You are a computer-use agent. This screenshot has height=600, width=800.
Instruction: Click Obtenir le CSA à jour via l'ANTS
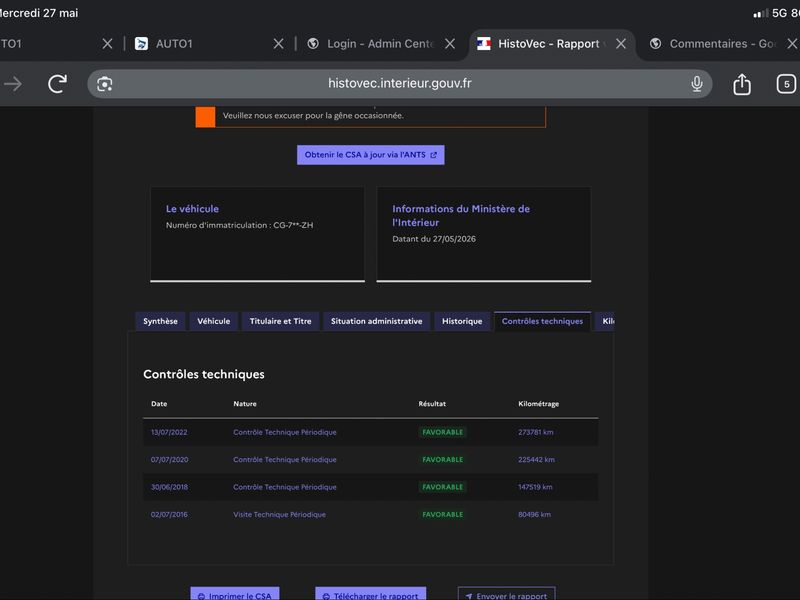click(x=370, y=155)
